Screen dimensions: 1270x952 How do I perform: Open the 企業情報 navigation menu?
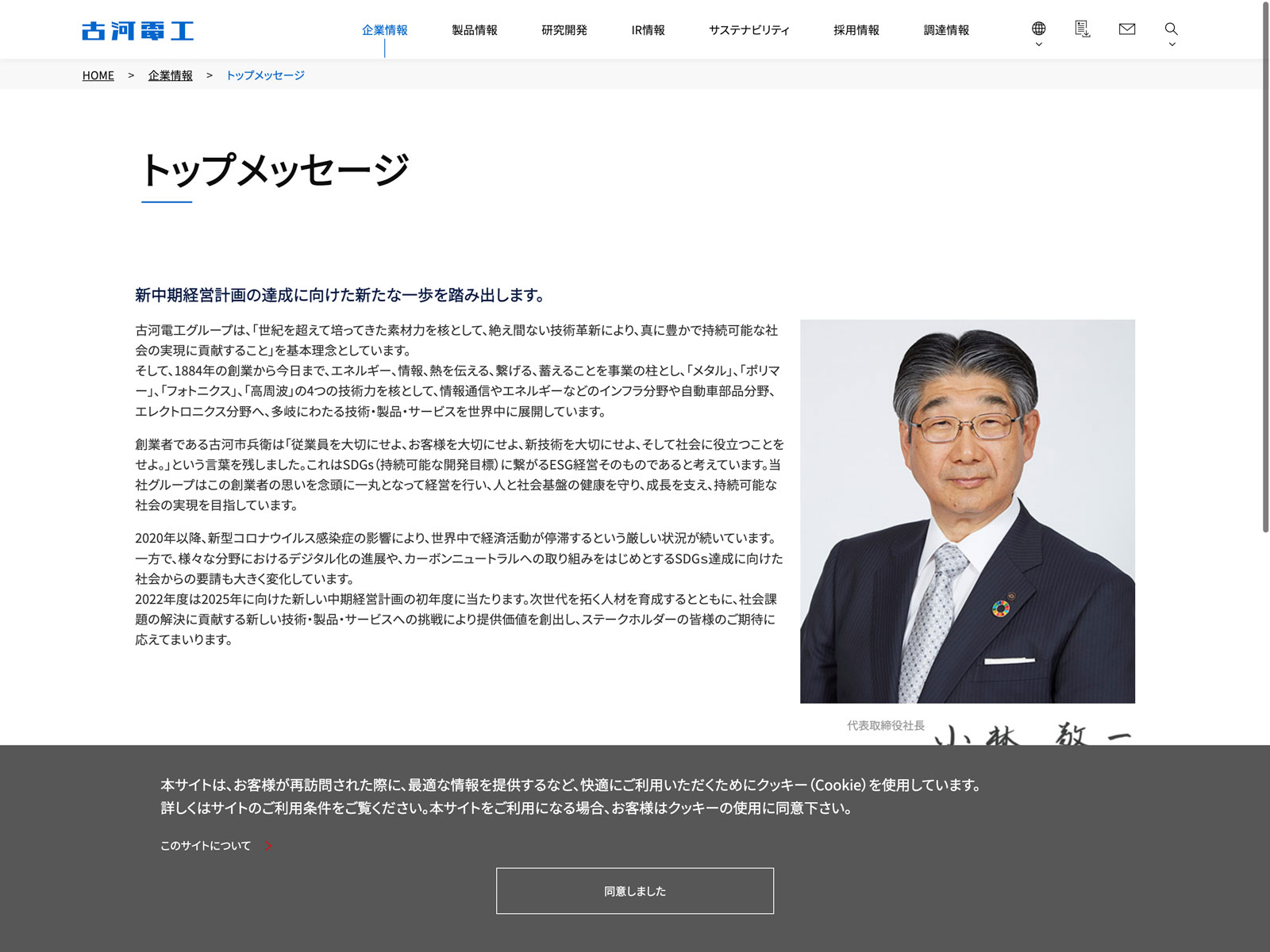(x=384, y=30)
